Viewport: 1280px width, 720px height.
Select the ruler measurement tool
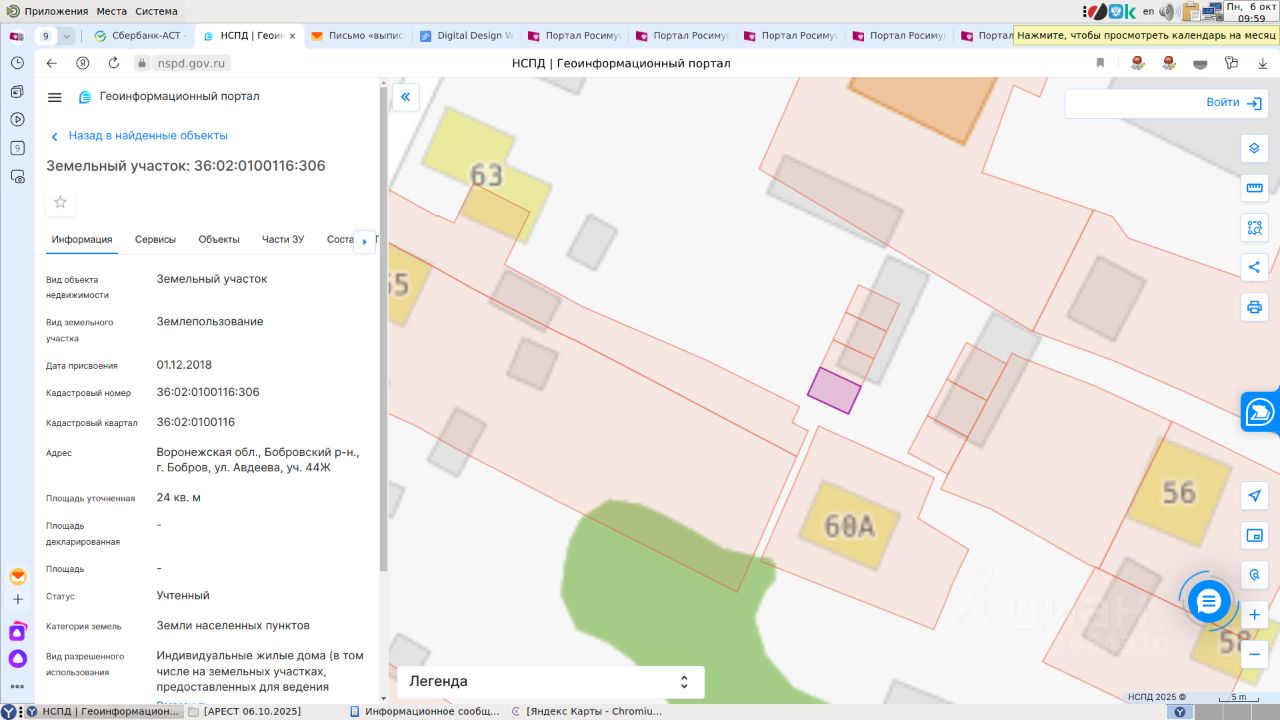[1254, 188]
